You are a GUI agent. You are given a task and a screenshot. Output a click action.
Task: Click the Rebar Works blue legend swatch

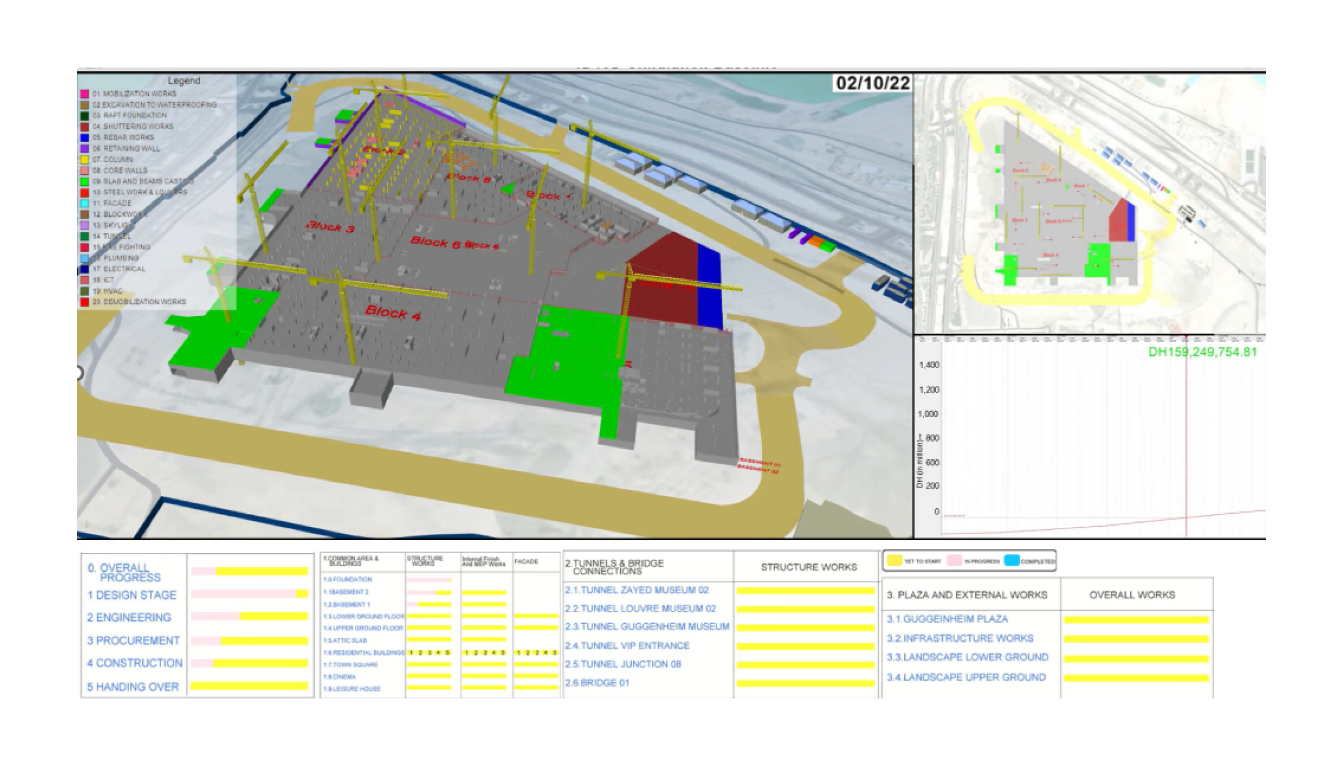click(x=84, y=137)
